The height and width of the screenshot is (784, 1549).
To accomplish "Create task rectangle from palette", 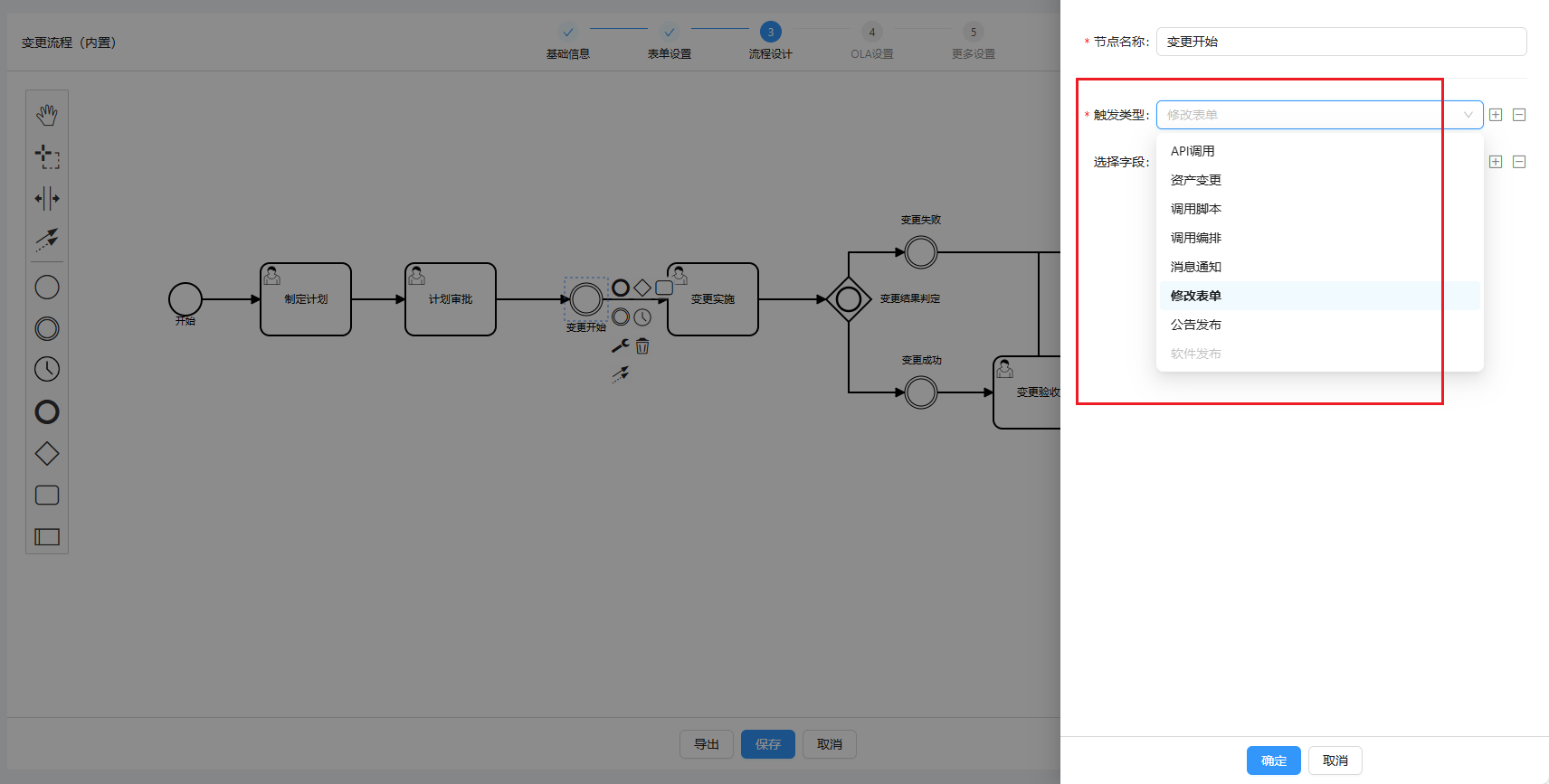I will pyautogui.click(x=47, y=496).
